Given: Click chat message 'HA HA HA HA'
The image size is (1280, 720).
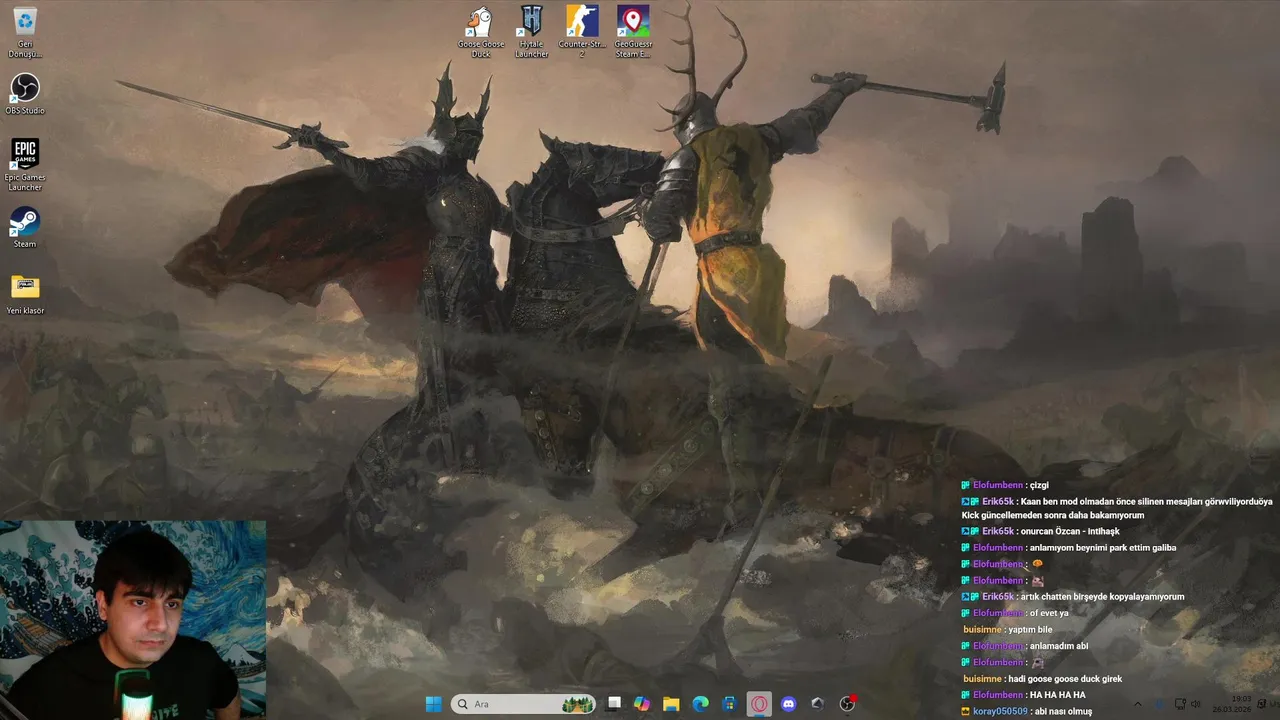Looking at the screenshot, I should click(1057, 695).
